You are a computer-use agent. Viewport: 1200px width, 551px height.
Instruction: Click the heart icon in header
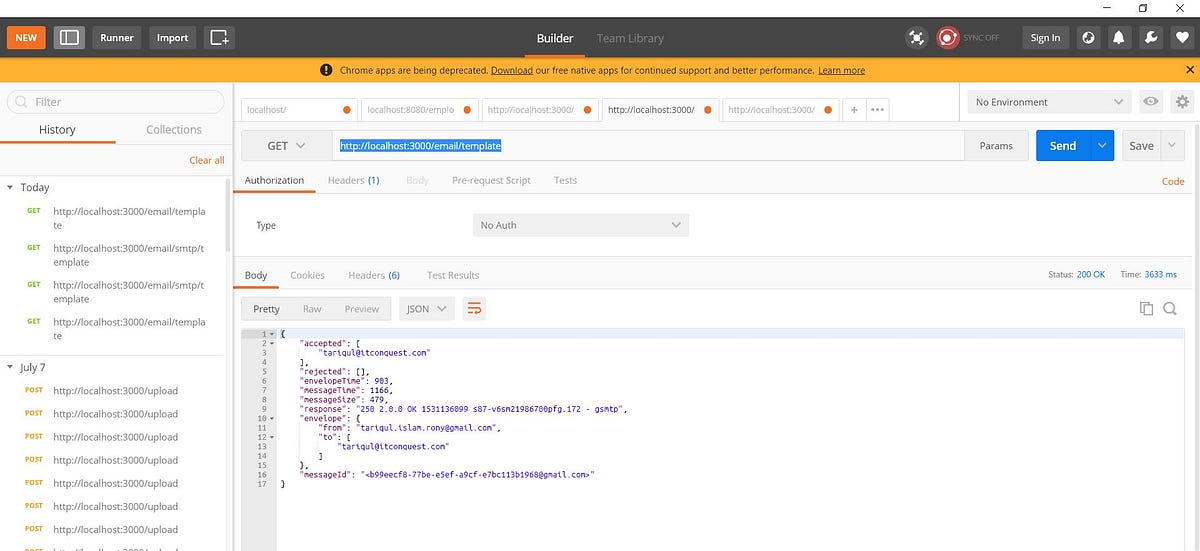pos(1182,38)
